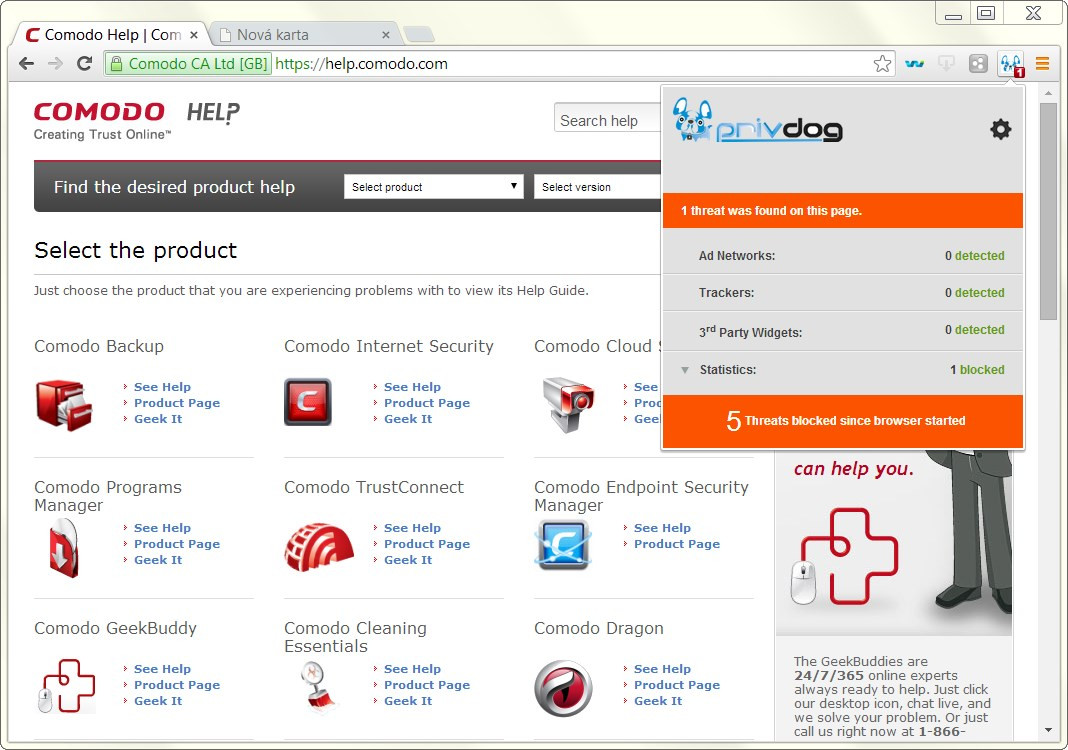This screenshot has height=750, width=1068.
Task: Click the Comodo Endpoint Security Manager icon
Action: pyautogui.click(x=563, y=544)
